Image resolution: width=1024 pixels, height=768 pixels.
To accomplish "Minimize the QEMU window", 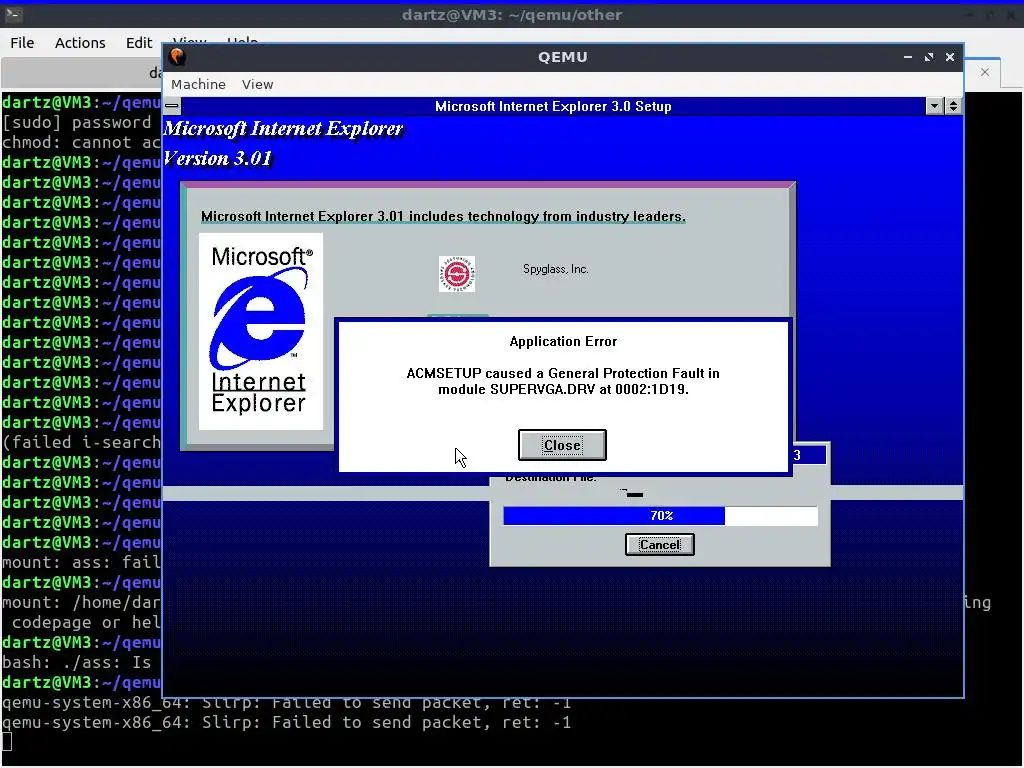I will pos(908,57).
